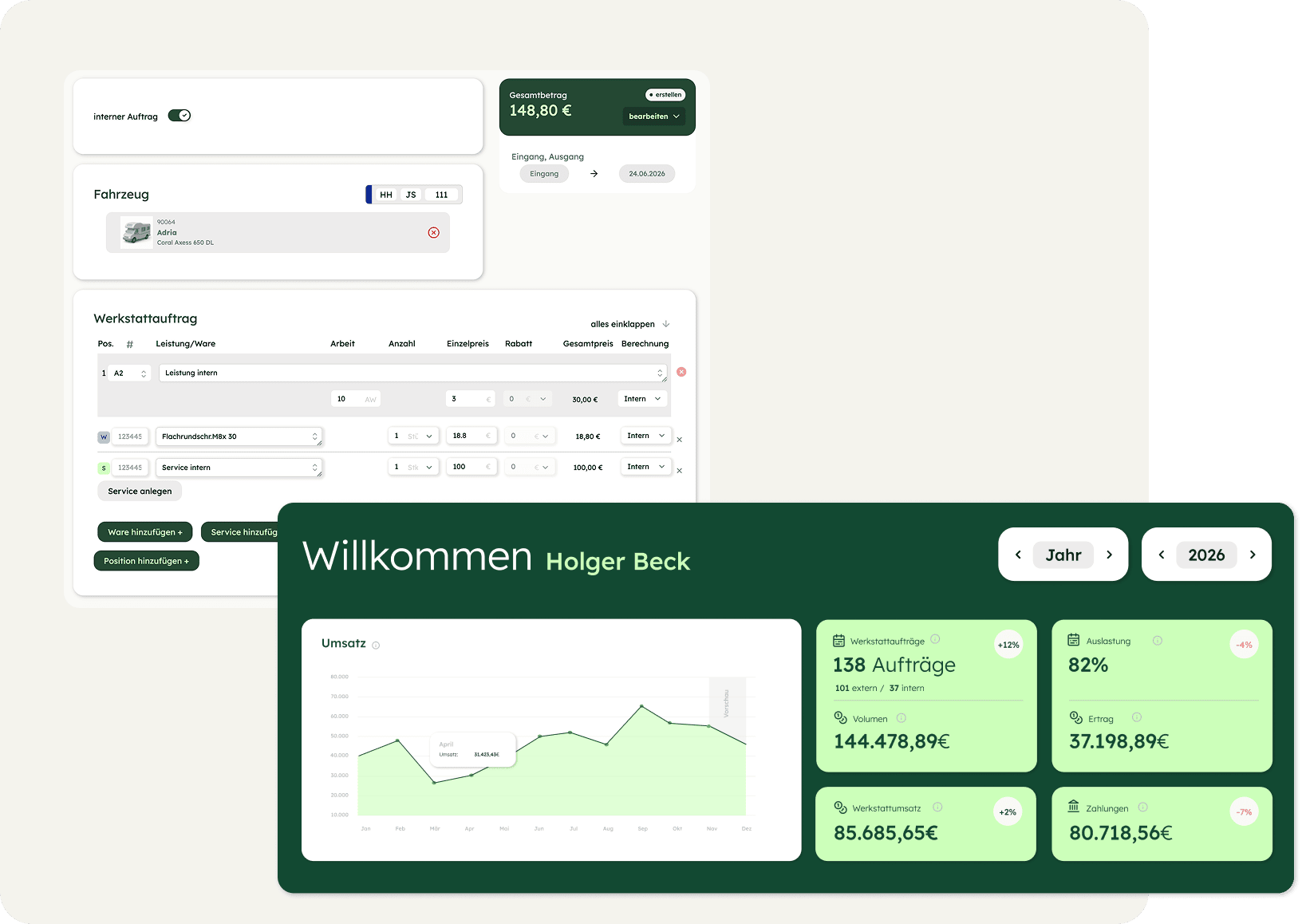This screenshot has width=1302, height=924.
Task: Delete position 1 using red remove icon
Action: [x=681, y=372]
